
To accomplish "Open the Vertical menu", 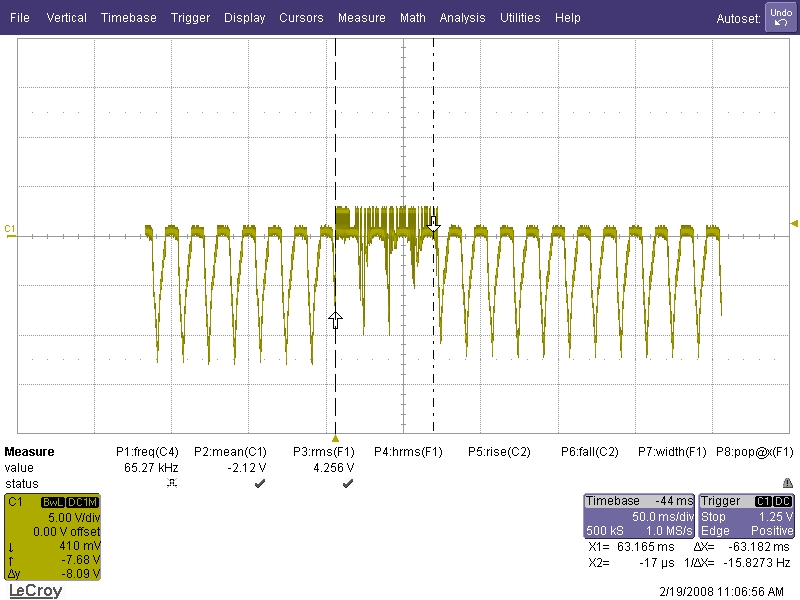I will tap(66, 18).
